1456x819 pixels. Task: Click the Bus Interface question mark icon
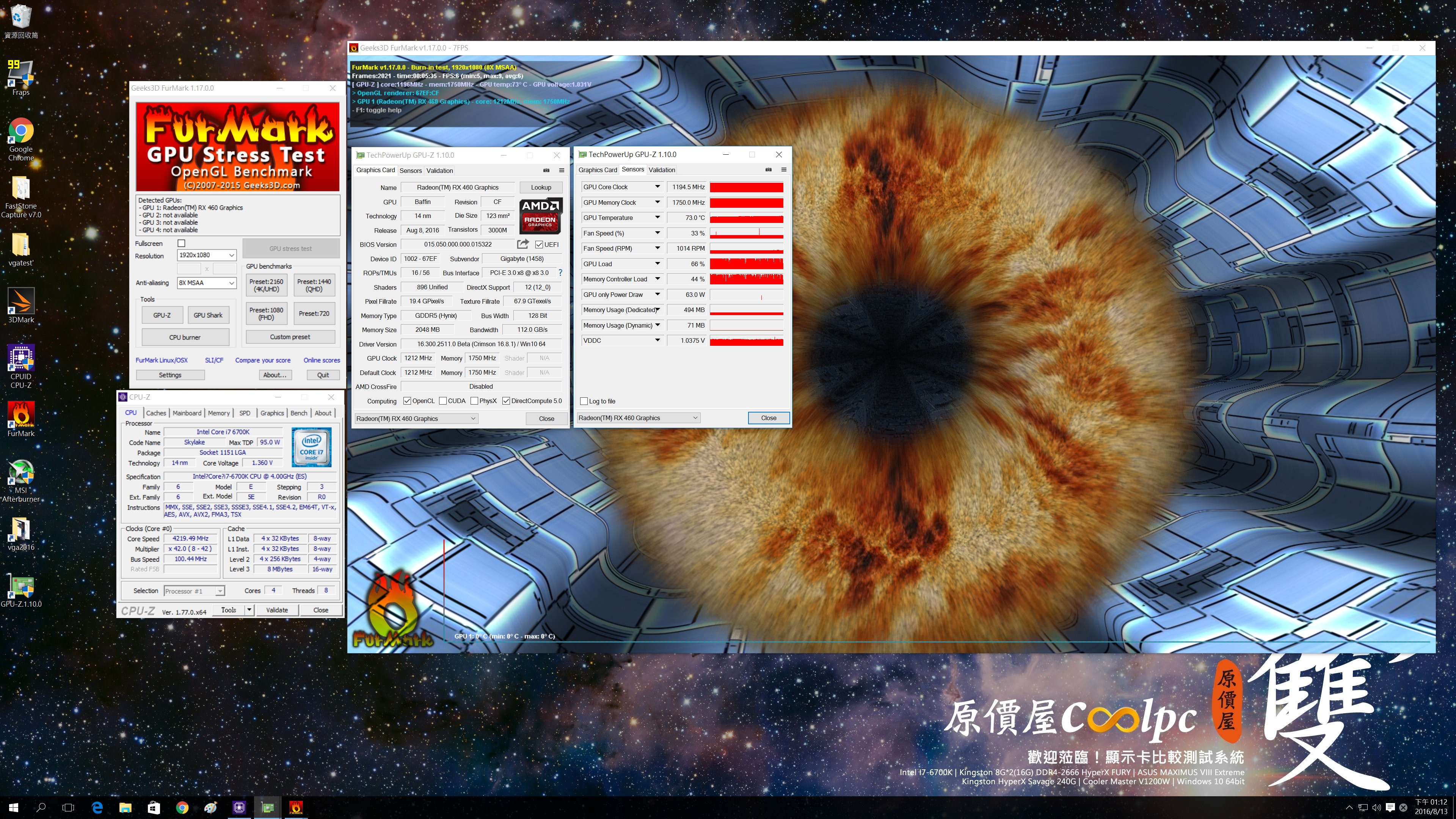point(560,273)
